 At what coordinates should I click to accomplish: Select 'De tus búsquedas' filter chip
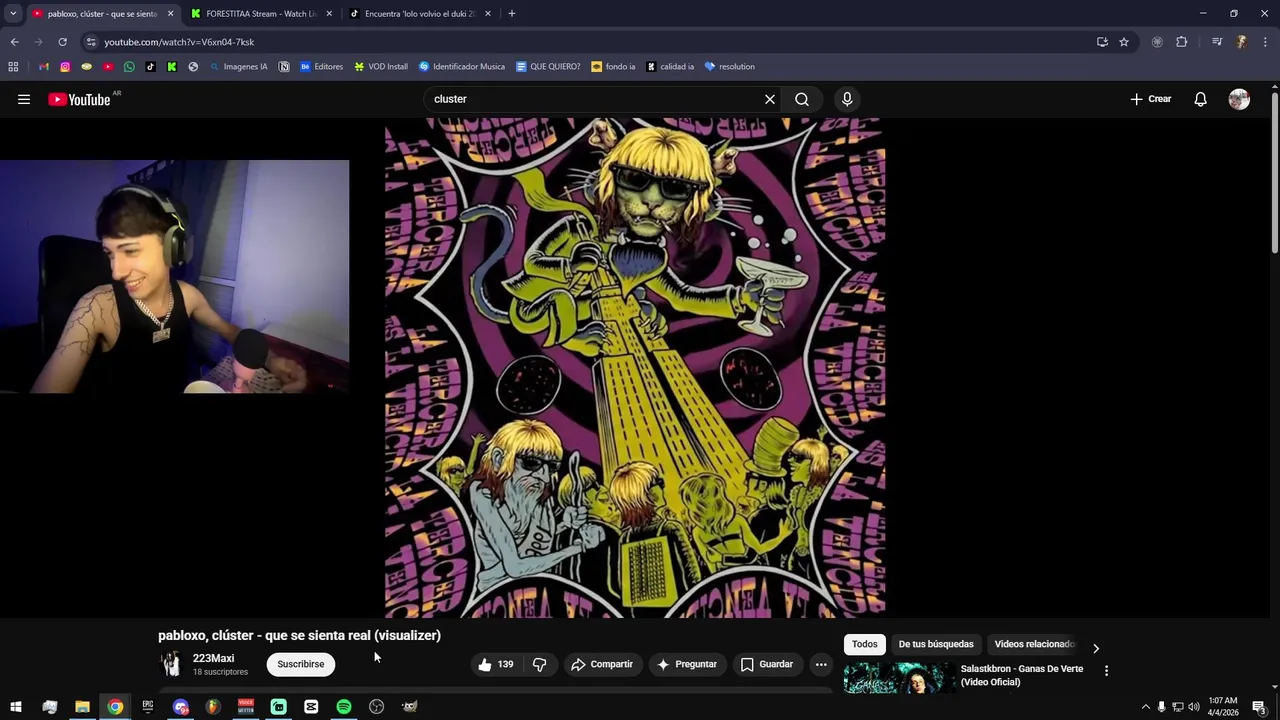(936, 644)
